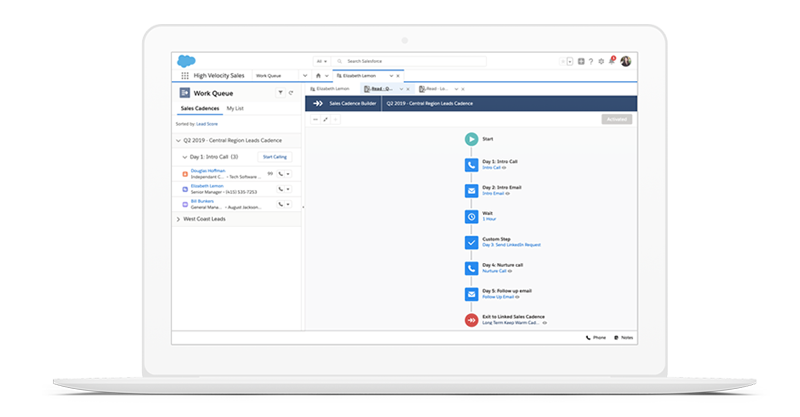Preview the Nurture Call script eye icon

510,271
